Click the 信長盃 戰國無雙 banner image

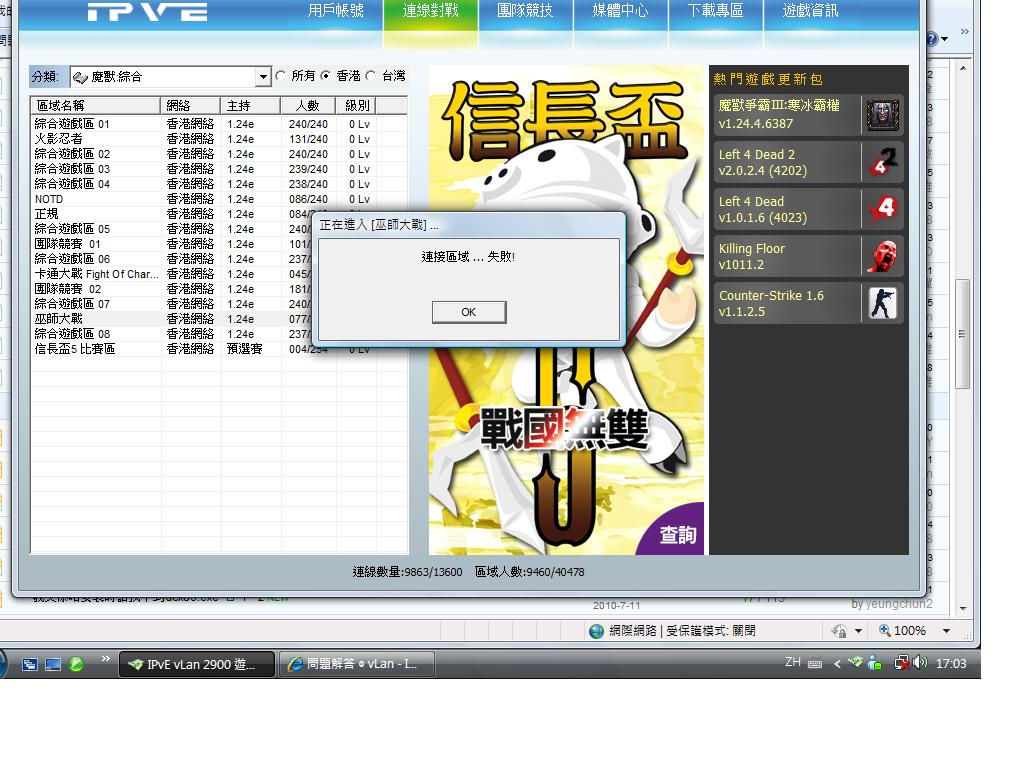click(566, 310)
